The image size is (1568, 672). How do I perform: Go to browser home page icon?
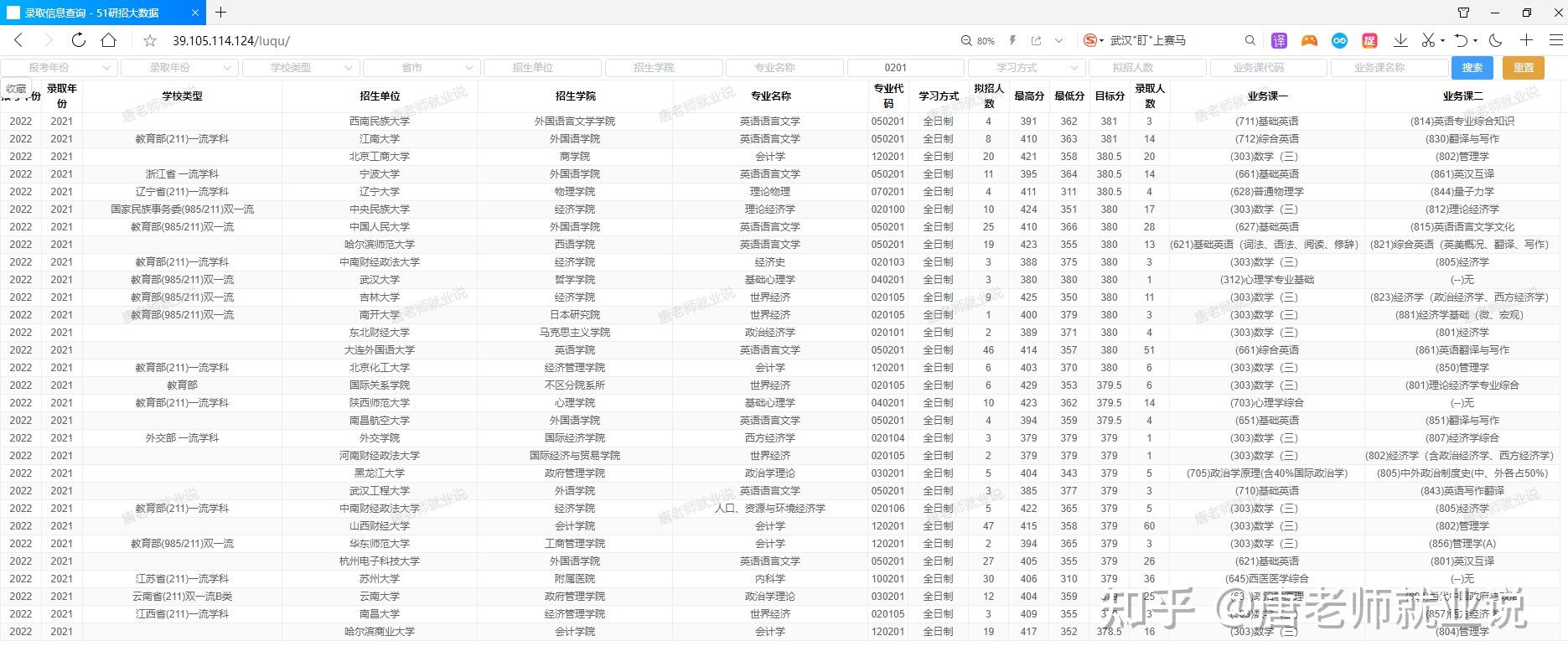point(109,40)
